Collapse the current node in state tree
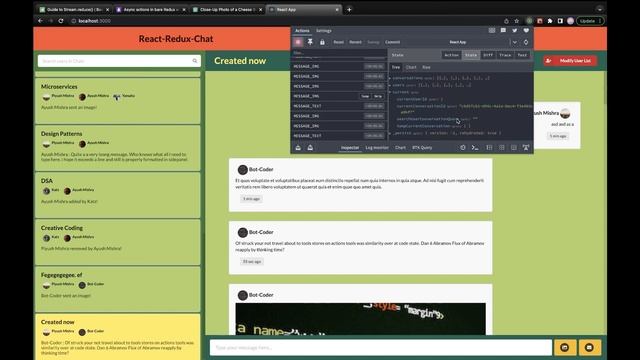Viewport: 640px width, 360px height. (390, 92)
